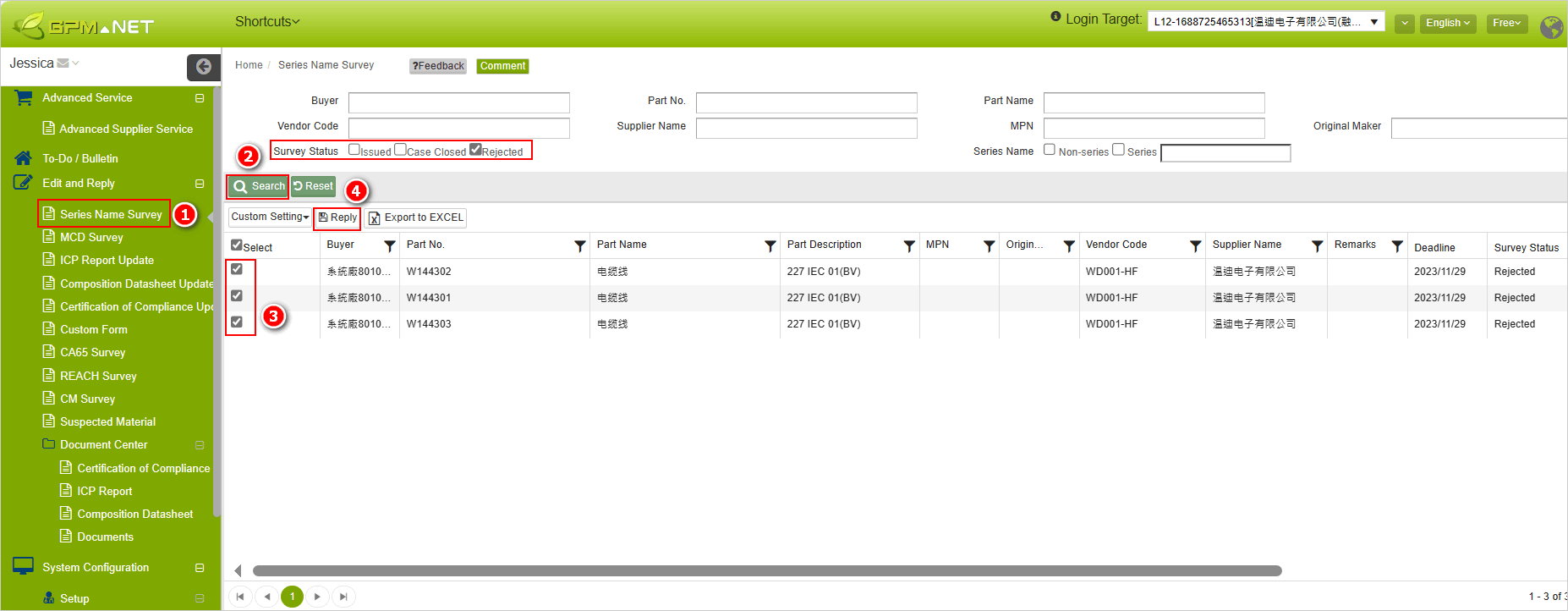This screenshot has height=611, width=1568.
Task: Collapse the sidebar with the back arrow icon
Action: tap(203, 66)
